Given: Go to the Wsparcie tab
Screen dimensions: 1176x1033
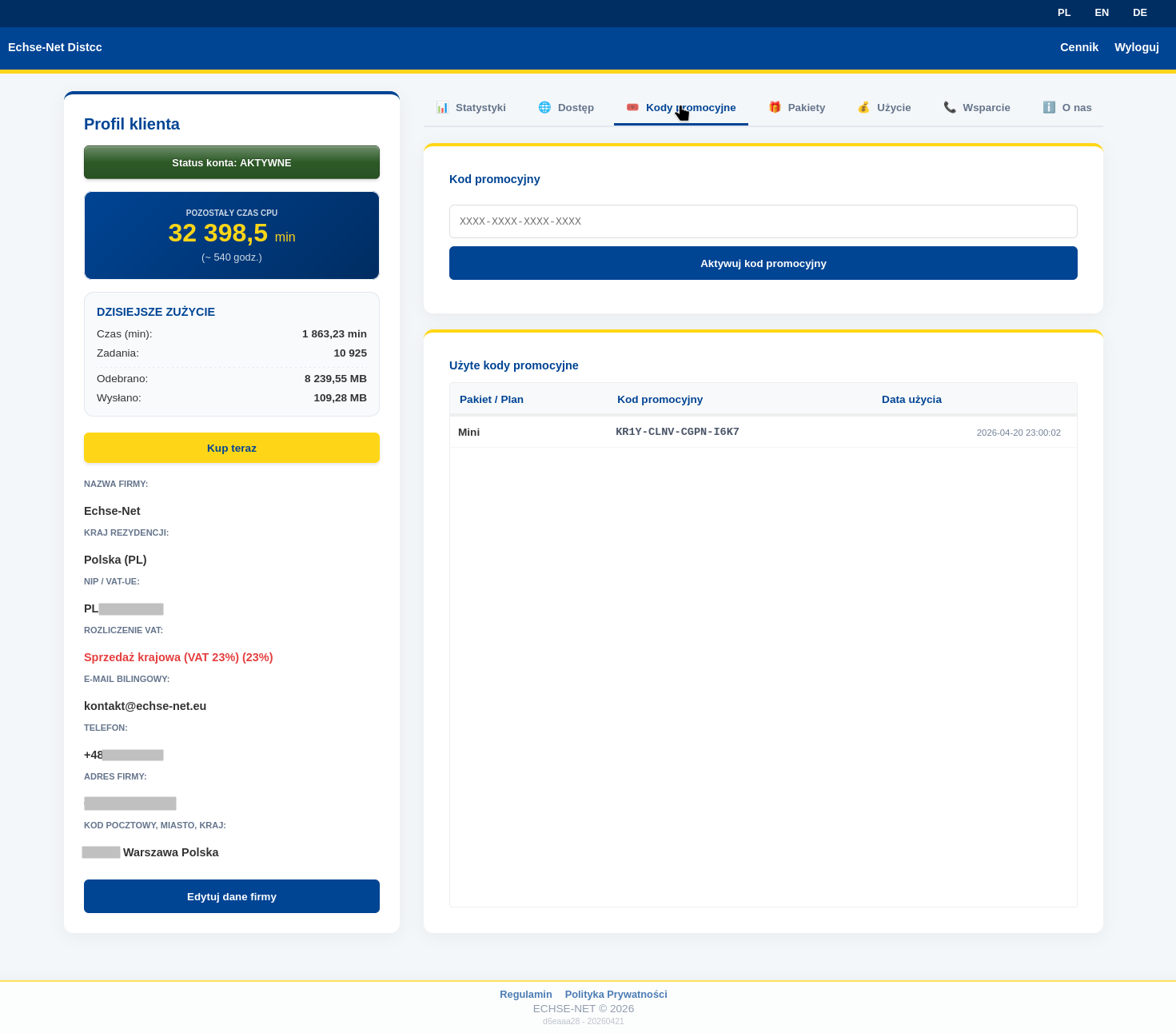Looking at the screenshot, I should point(986,108).
